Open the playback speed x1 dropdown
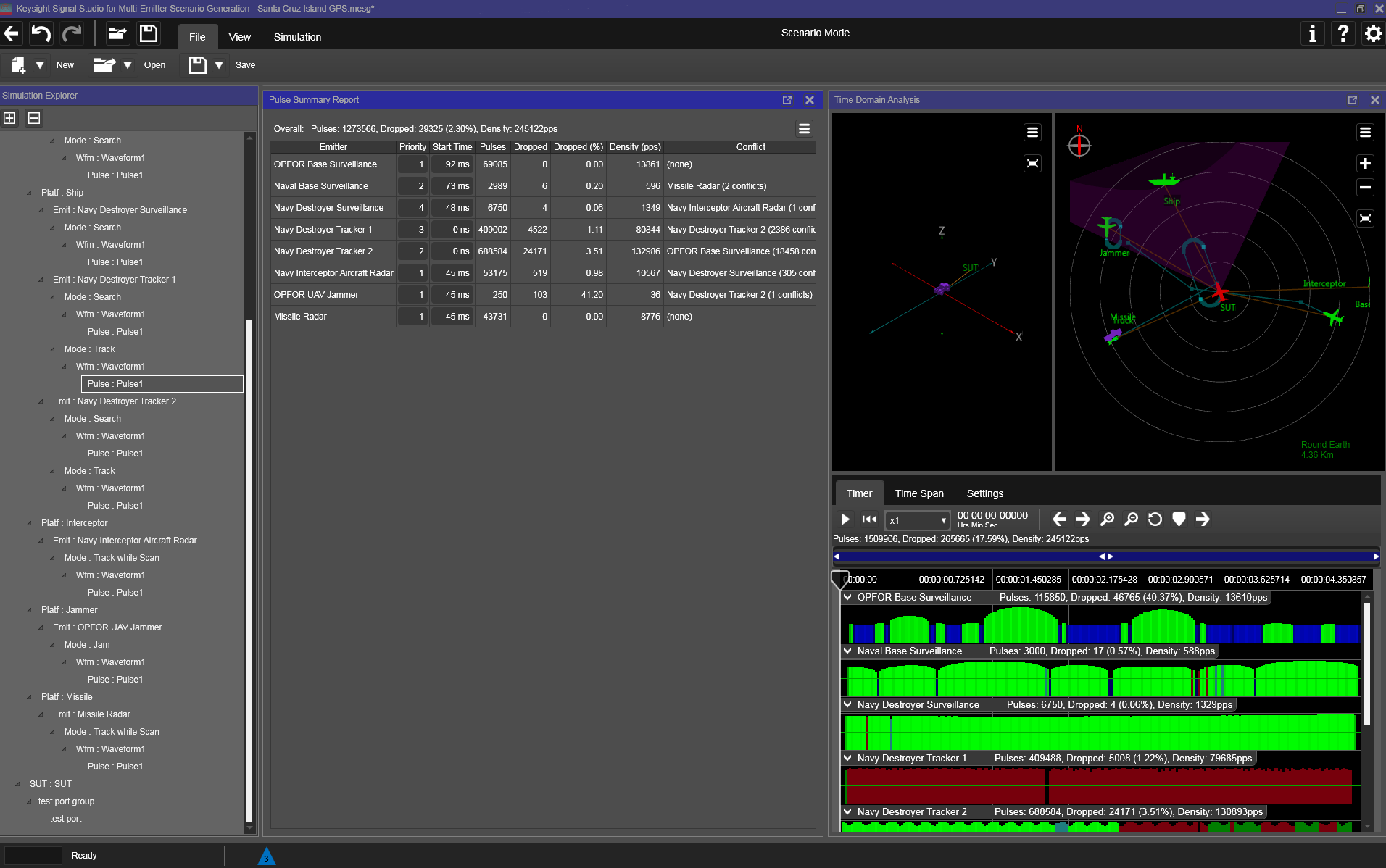This screenshot has width=1386, height=868. pyautogui.click(x=918, y=520)
